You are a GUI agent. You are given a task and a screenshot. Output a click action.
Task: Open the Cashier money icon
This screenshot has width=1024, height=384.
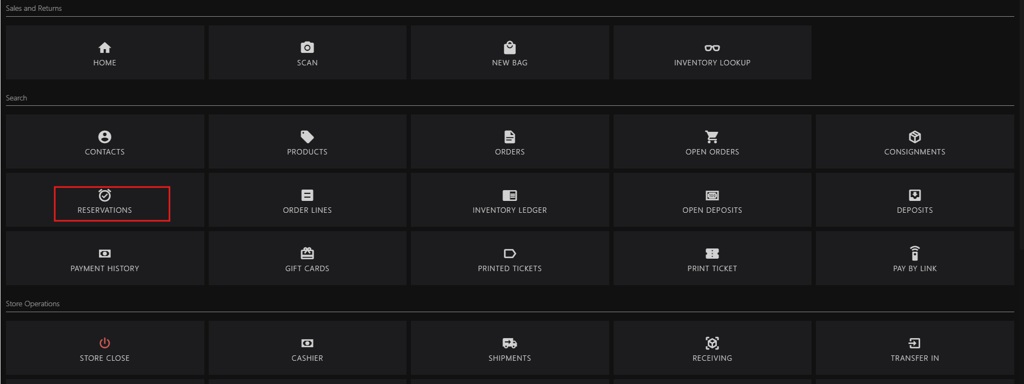click(x=307, y=343)
